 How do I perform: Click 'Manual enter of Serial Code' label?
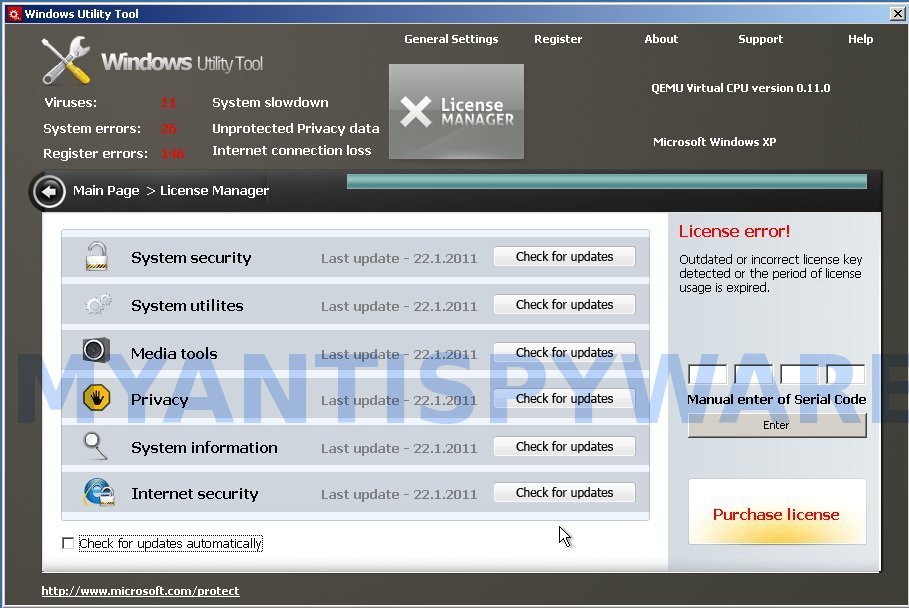coord(776,399)
